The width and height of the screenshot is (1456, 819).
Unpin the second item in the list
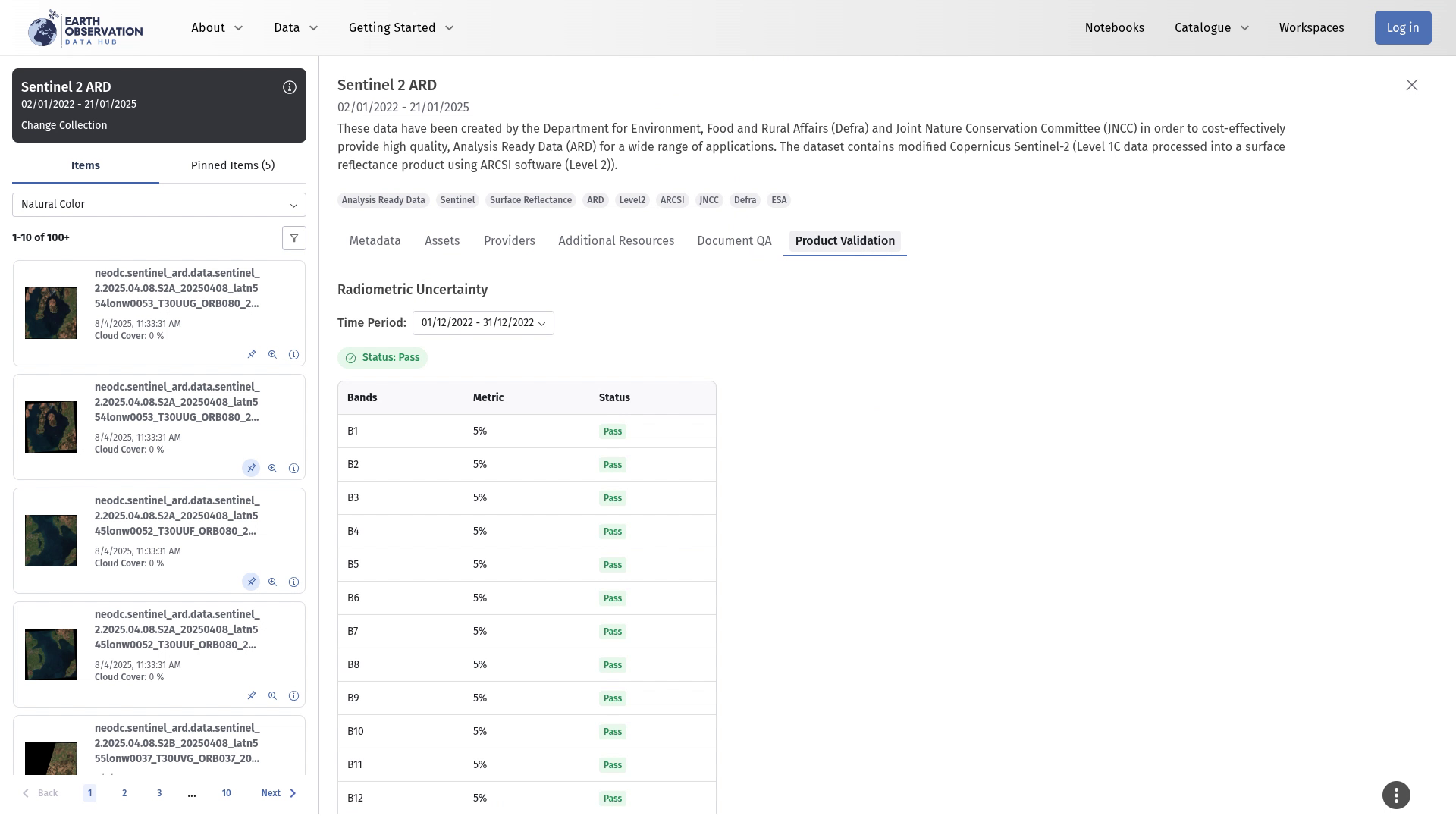point(251,469)
